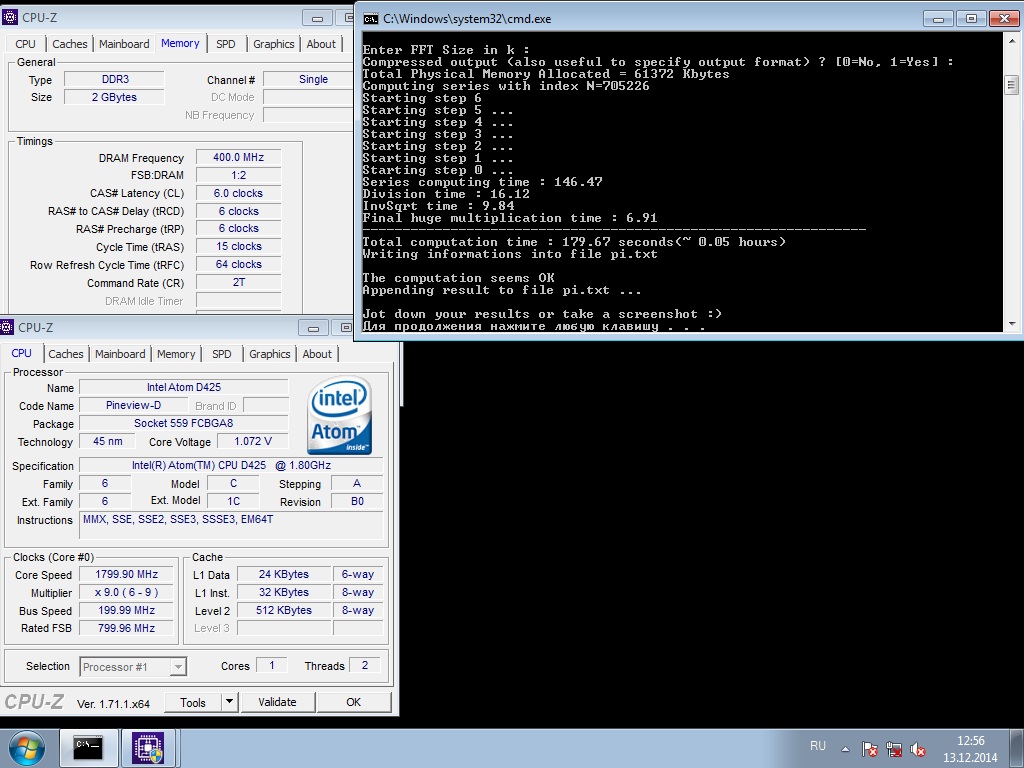1024x768 pixels.
Task: Select the CPU tab in the lower CPU-Z window
Action: [x=22, y=353]
